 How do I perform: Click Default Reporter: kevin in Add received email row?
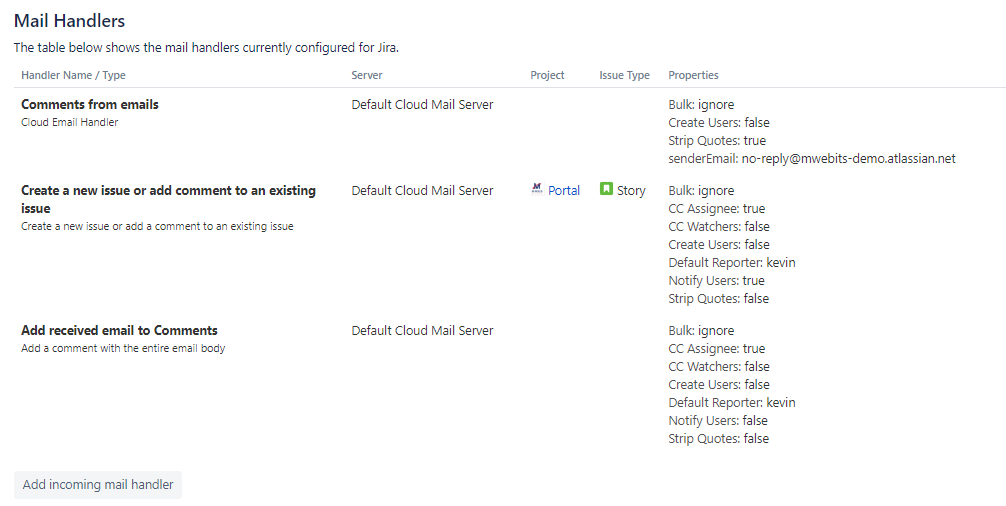click(x=732, y=403)
